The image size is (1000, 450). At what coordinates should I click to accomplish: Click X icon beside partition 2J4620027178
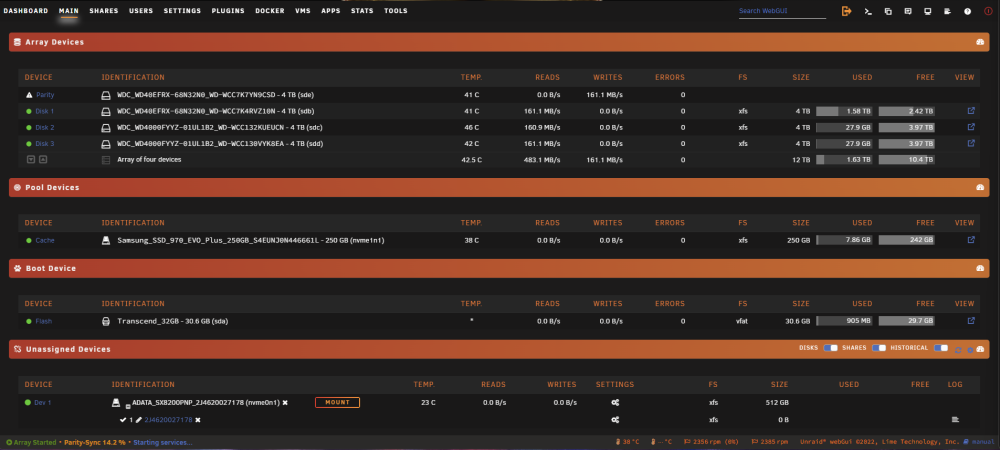198,420
